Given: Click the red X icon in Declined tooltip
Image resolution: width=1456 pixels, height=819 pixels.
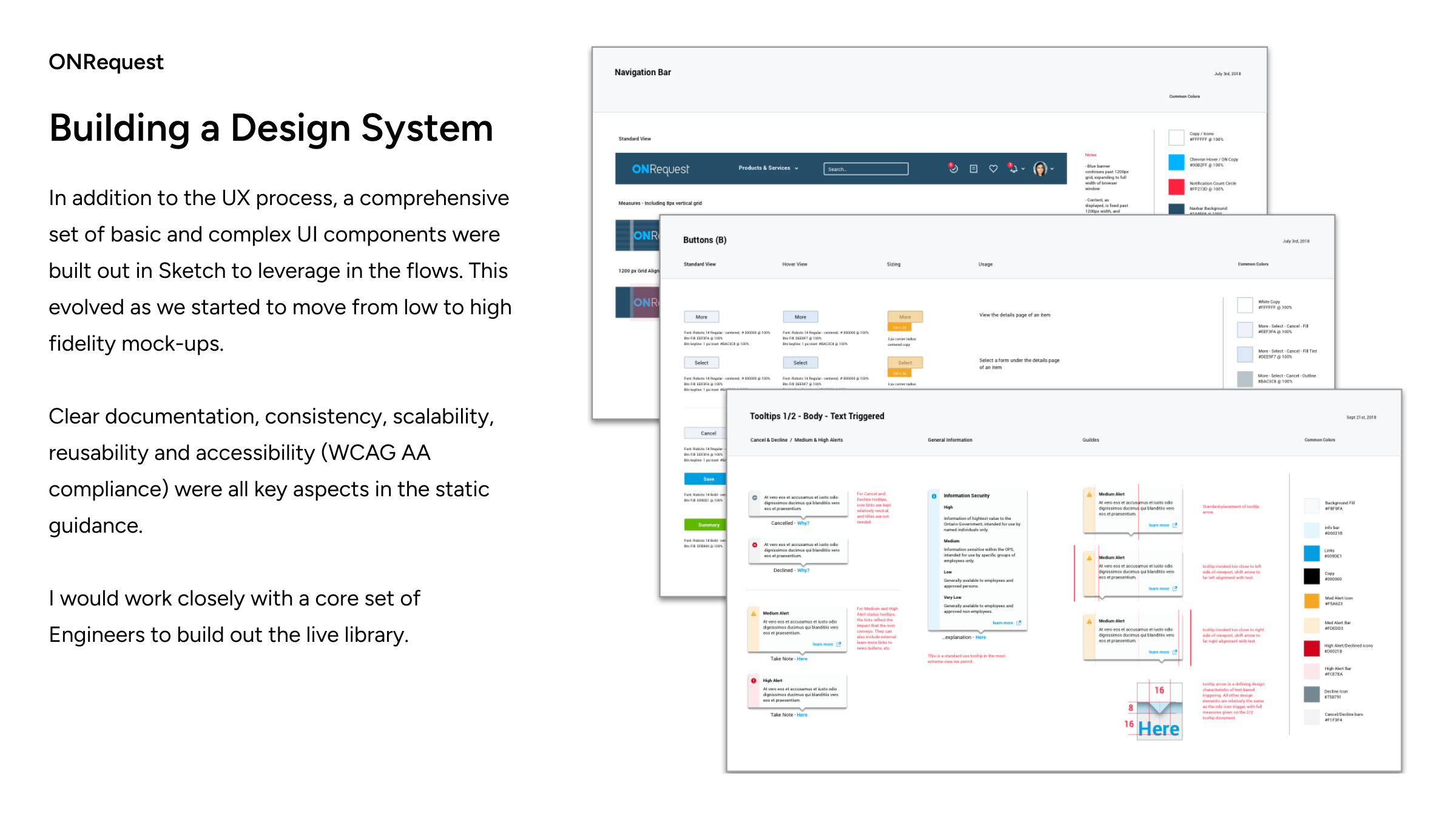Looking at the screenshot, I should [x=755, y=545].
